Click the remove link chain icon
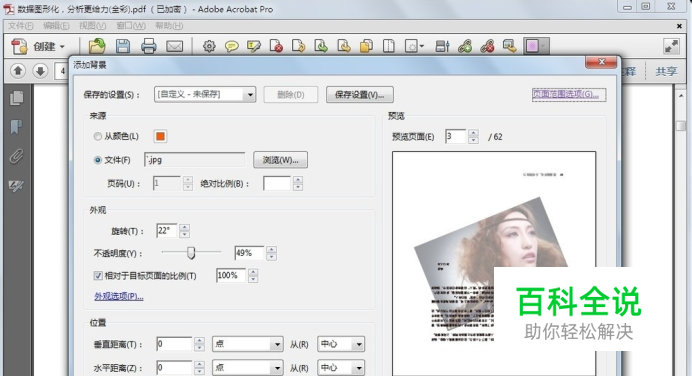Image resolution: width=692 pixels, height=376 pixels. pyautogui.click(x=487, y=46)
